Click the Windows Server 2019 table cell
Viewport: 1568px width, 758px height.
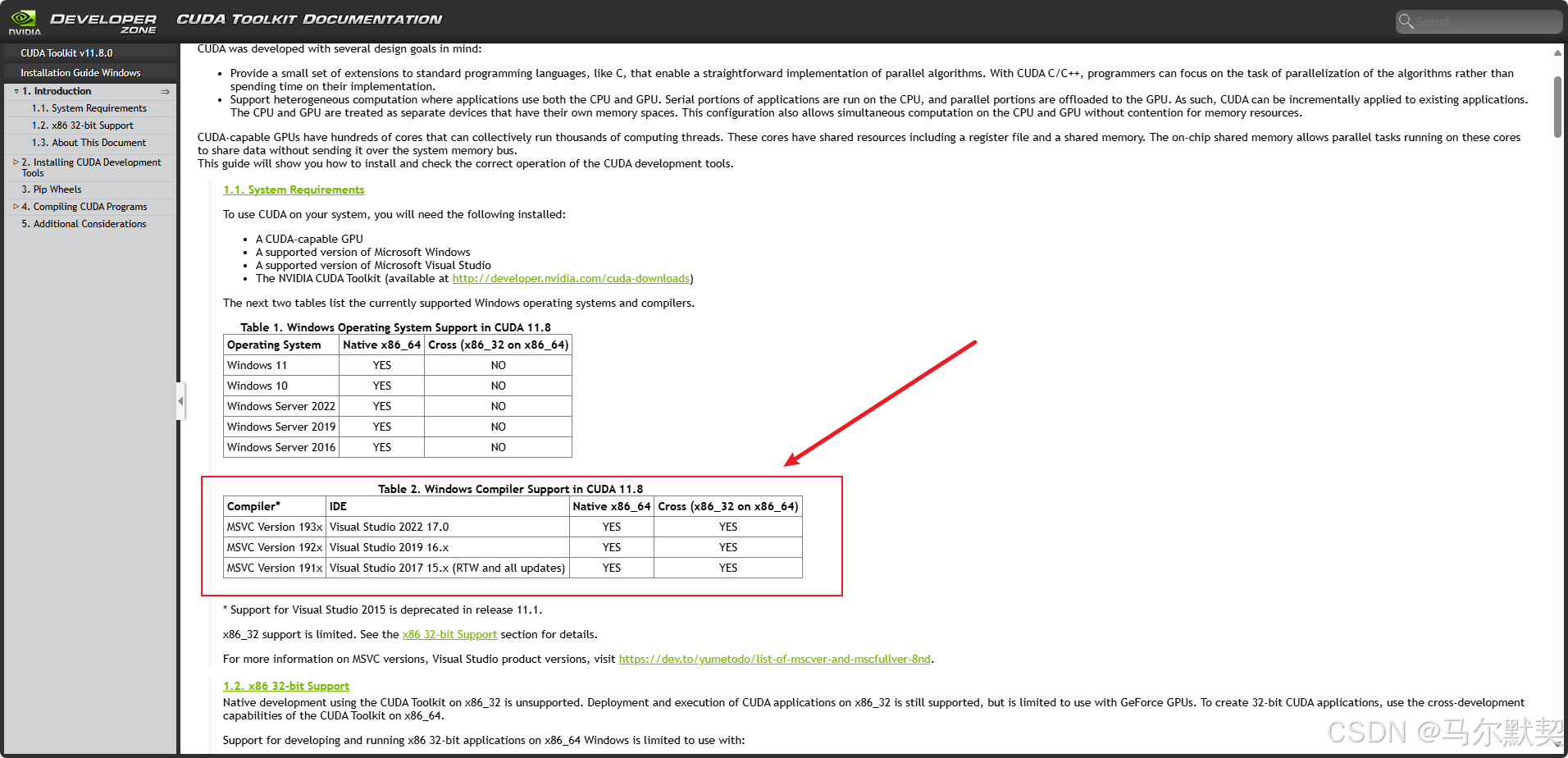281,427
